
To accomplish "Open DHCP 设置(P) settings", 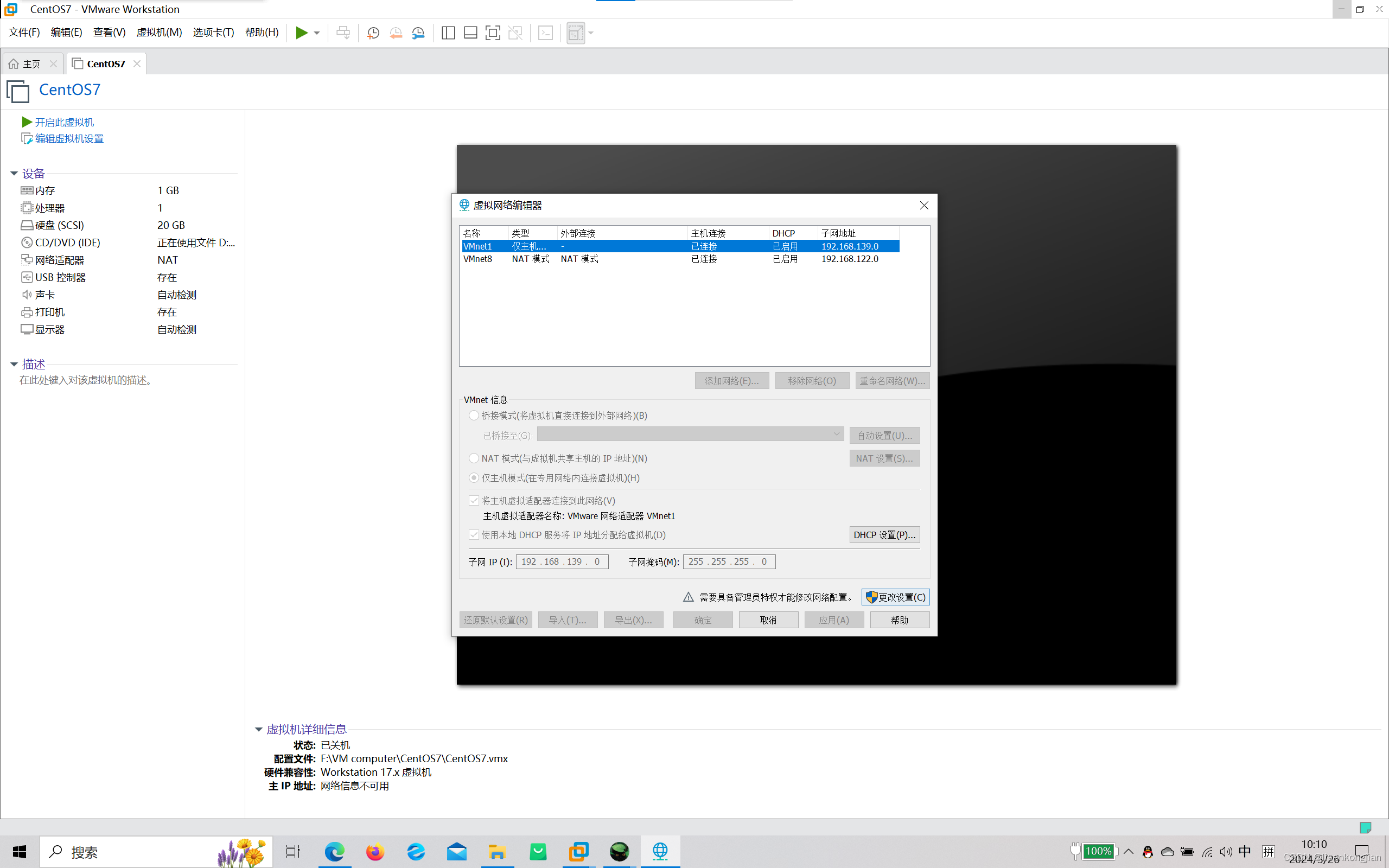I will point(884,534).
